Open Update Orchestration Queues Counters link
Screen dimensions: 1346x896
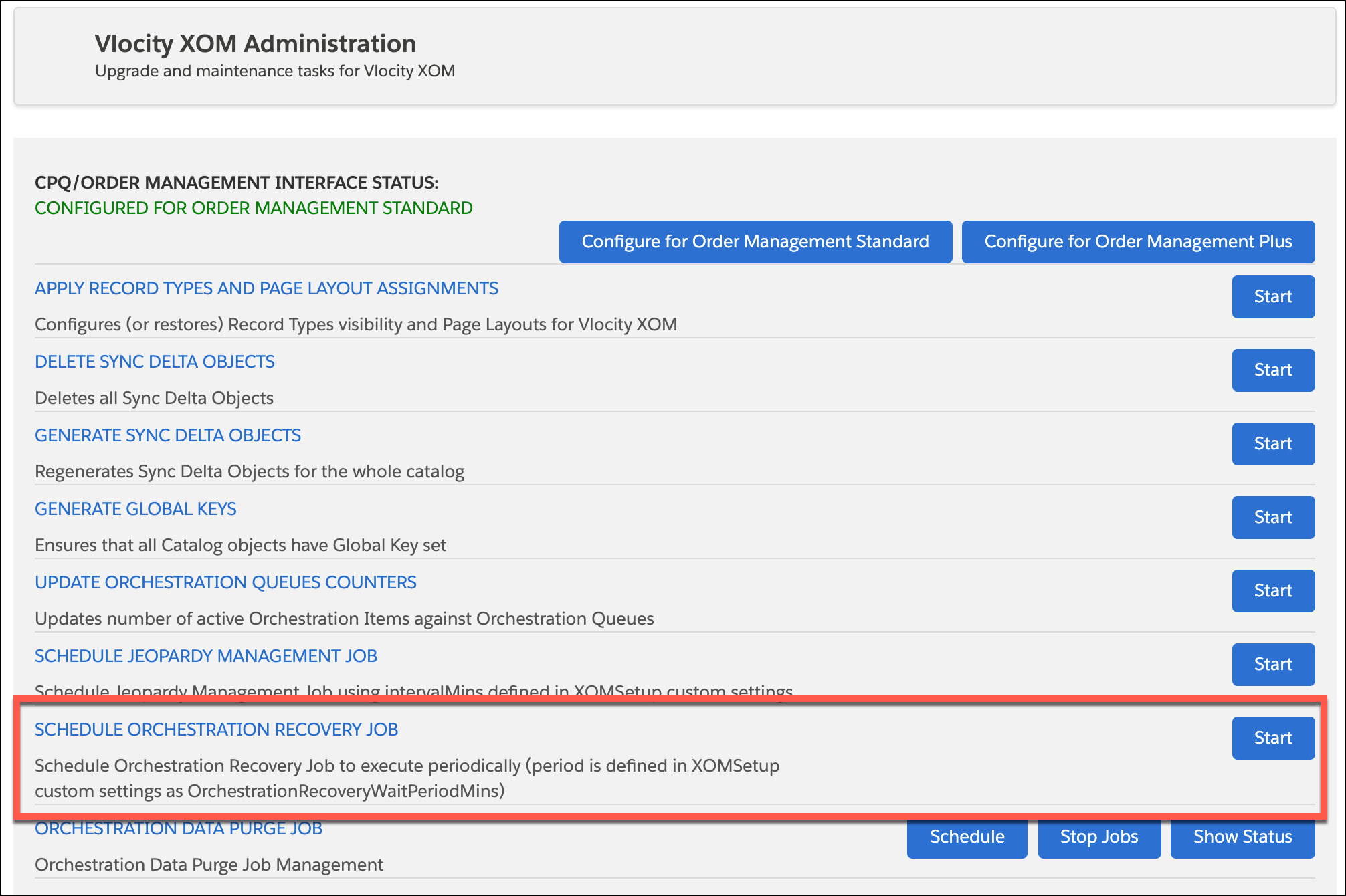coord(225,582)
